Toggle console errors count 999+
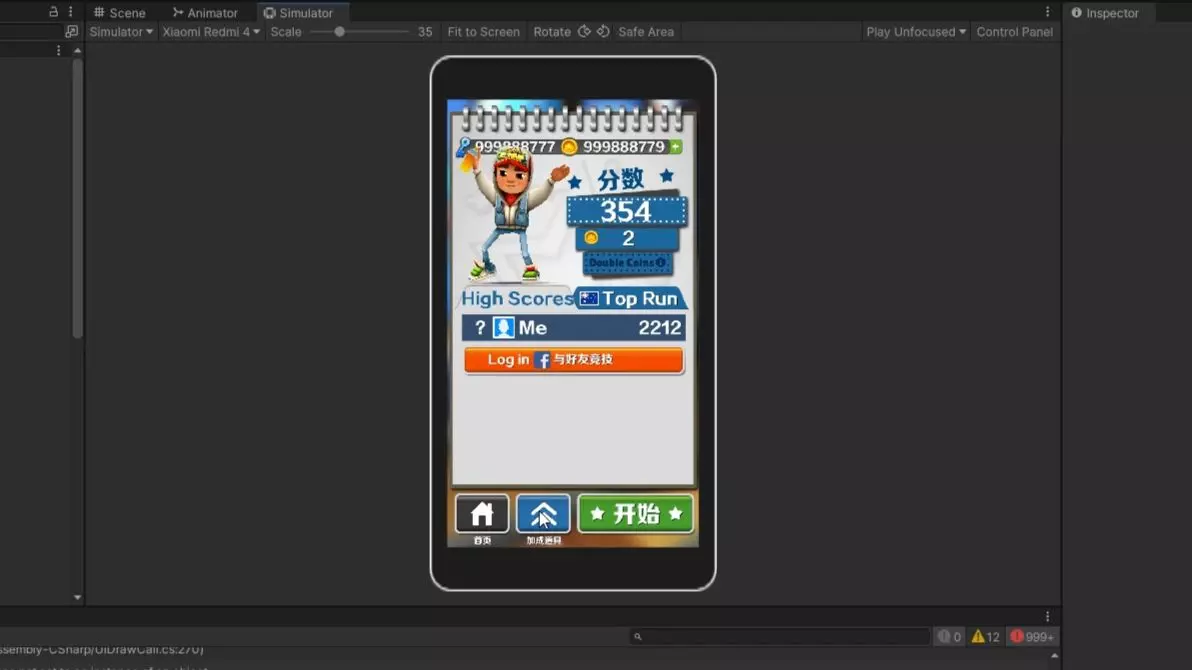The height and width of the screenshot is (670, 1192). pyautogui.click(x=1032, y=637)
